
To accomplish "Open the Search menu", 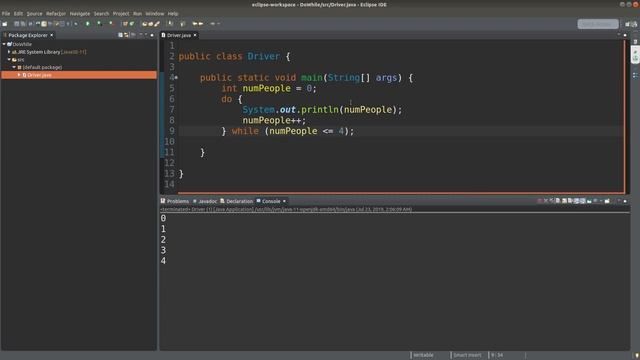I will pos(101,13).
